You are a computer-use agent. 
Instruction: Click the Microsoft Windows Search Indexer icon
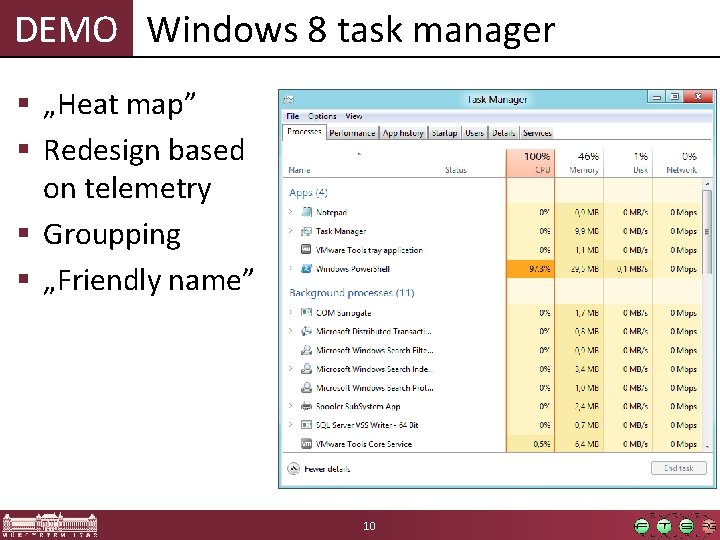tap(306, 369)
